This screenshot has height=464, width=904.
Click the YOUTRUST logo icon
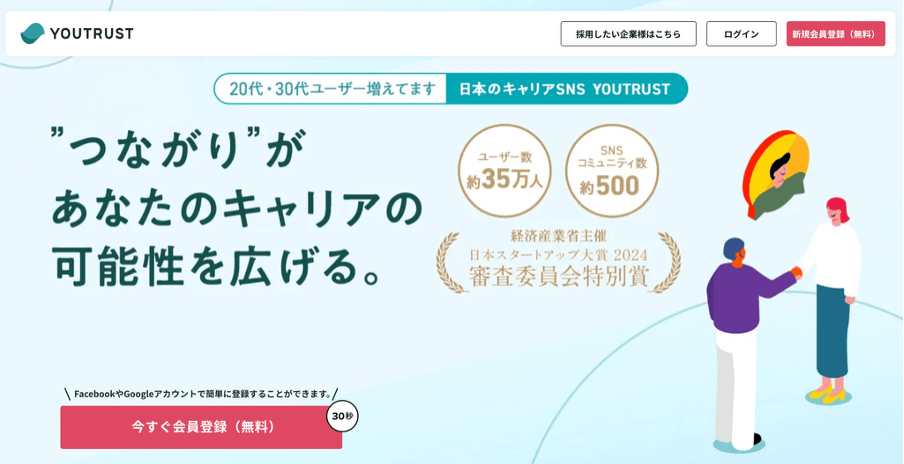[x=32, y=33]
